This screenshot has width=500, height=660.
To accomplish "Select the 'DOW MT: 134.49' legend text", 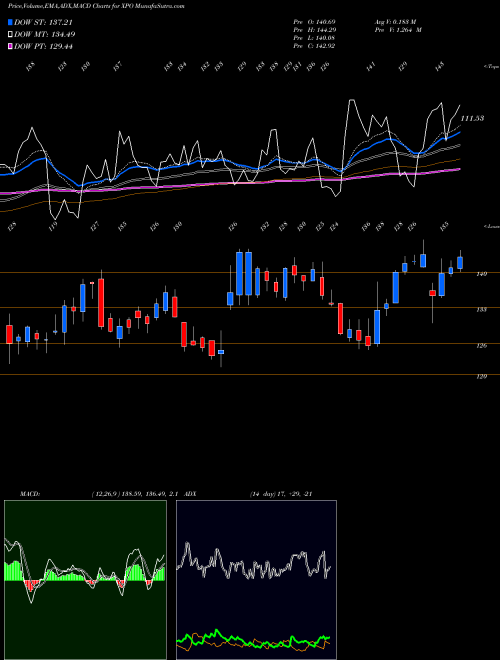I will [45, 35].
